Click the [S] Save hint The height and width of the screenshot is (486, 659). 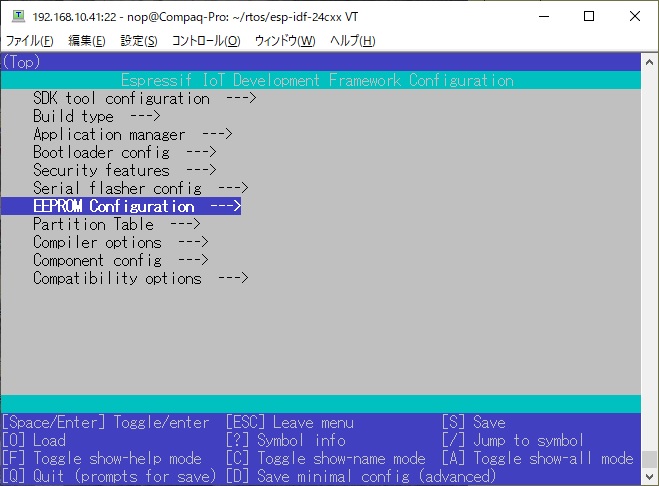click(474, 423)
